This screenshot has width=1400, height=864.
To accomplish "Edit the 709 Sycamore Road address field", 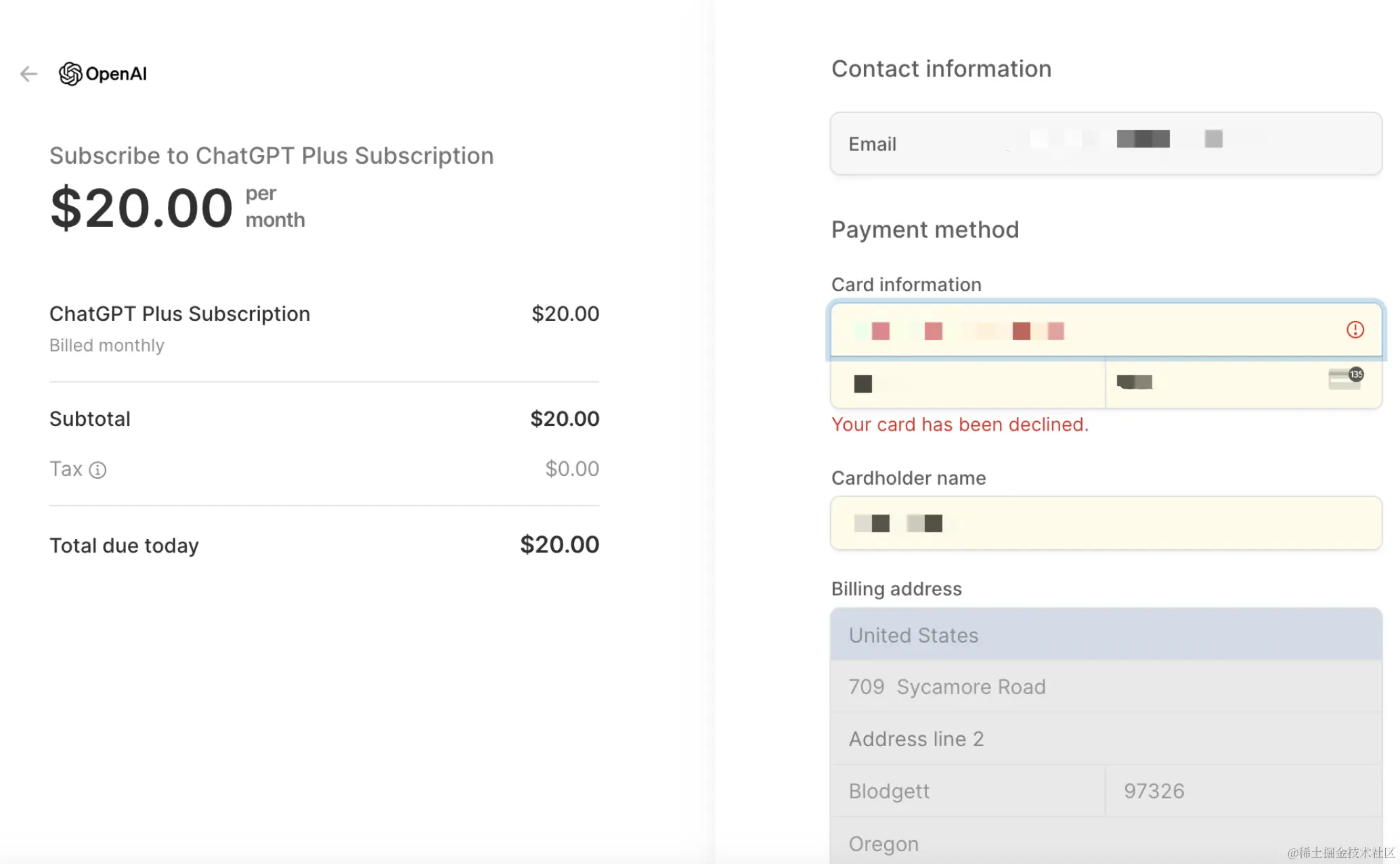I will click(1106, 687).
